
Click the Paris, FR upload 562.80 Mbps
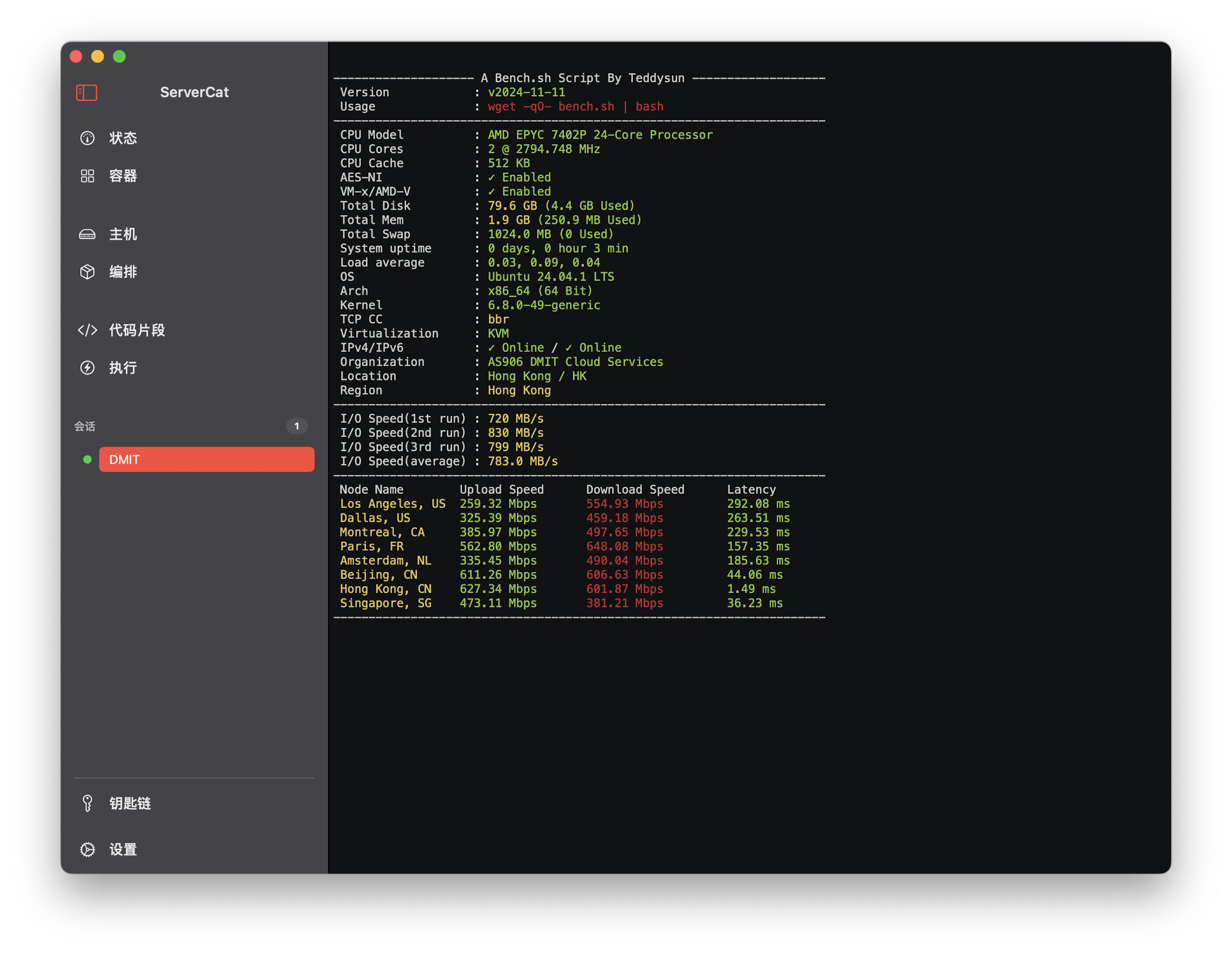(498, 546)
